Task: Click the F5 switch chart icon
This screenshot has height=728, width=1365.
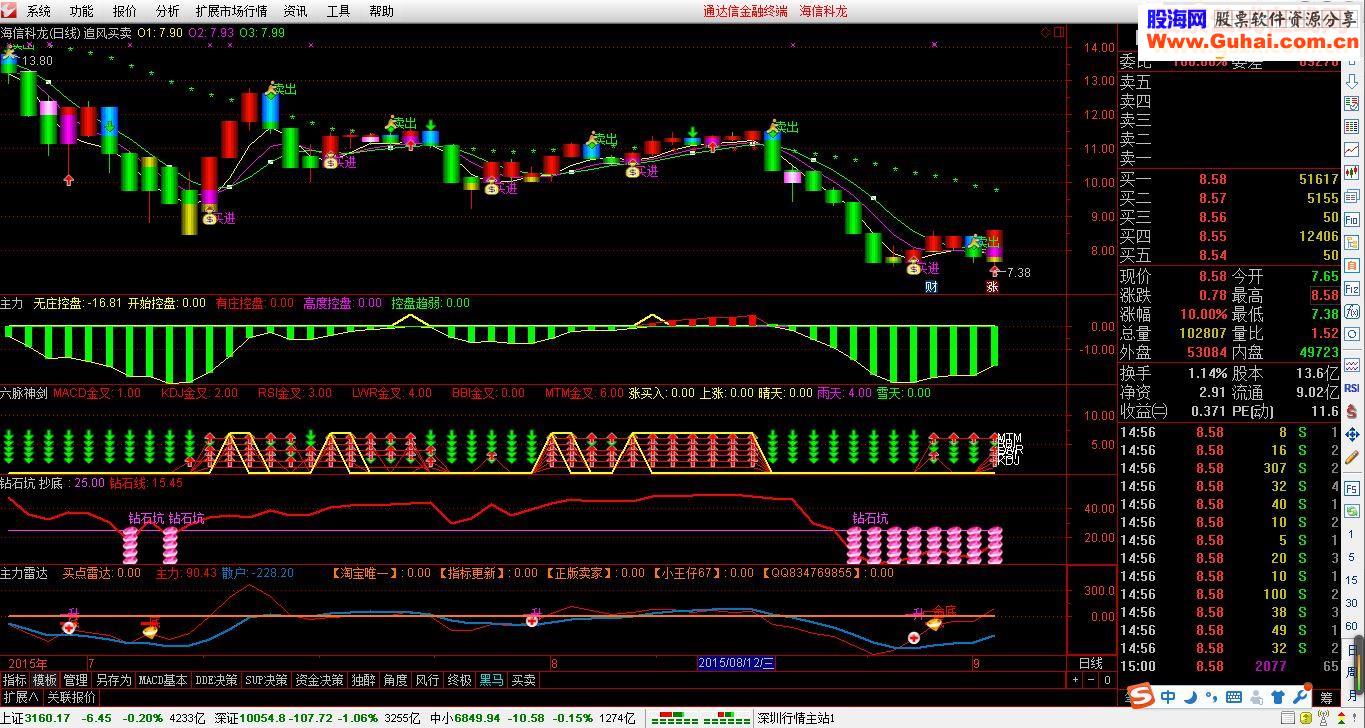Action: pyautogui.click(x=1352, y=489)
